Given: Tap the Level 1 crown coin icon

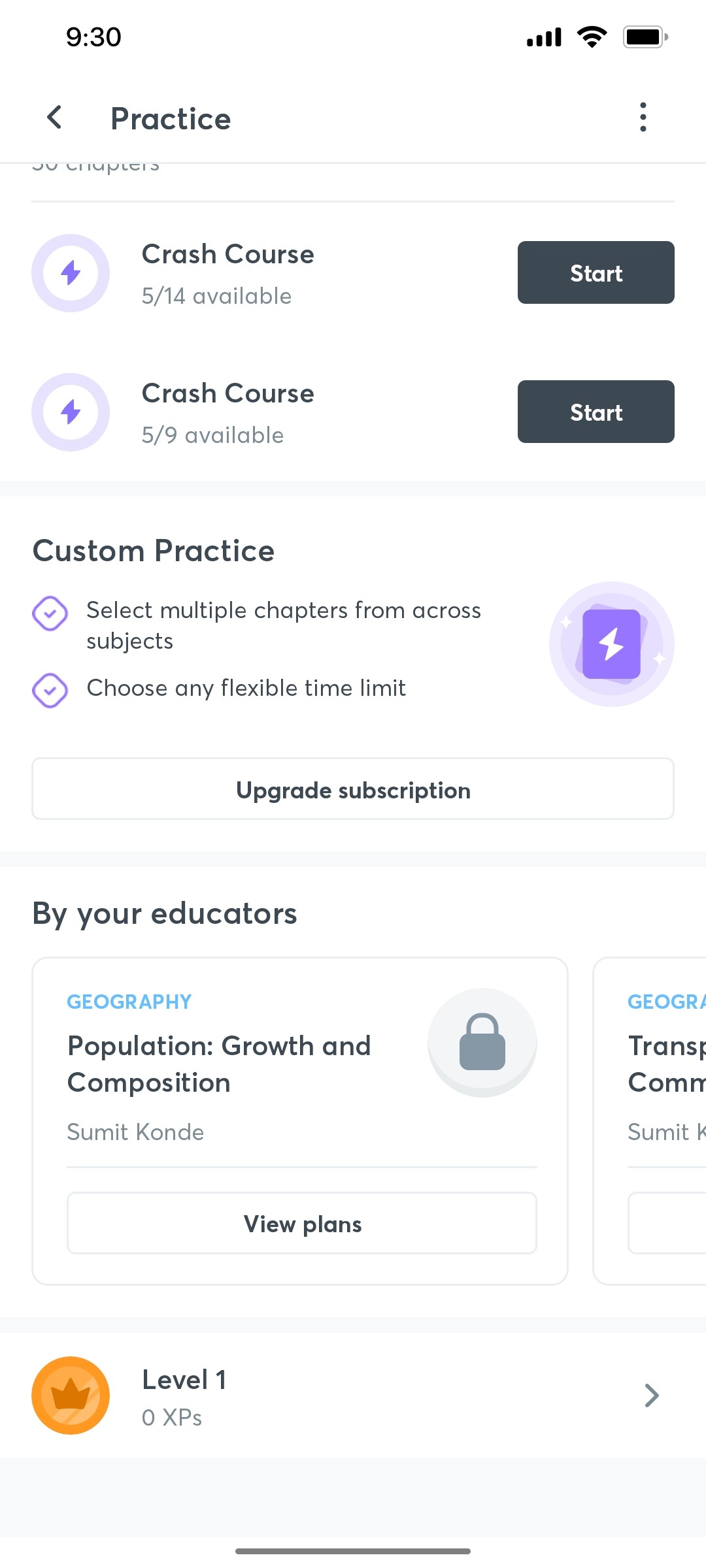Looking at the screenshot, I should 70,1395.
